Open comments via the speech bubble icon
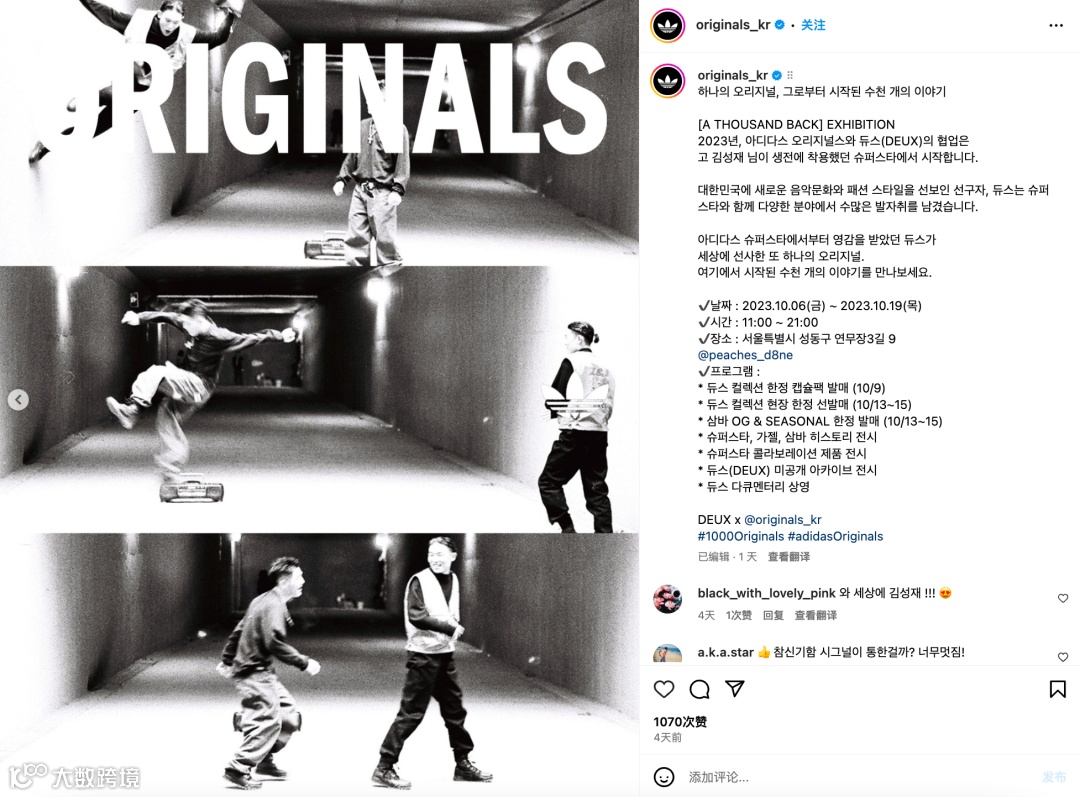This screenshot has width=1080, height=797. (x=700, y=689)
